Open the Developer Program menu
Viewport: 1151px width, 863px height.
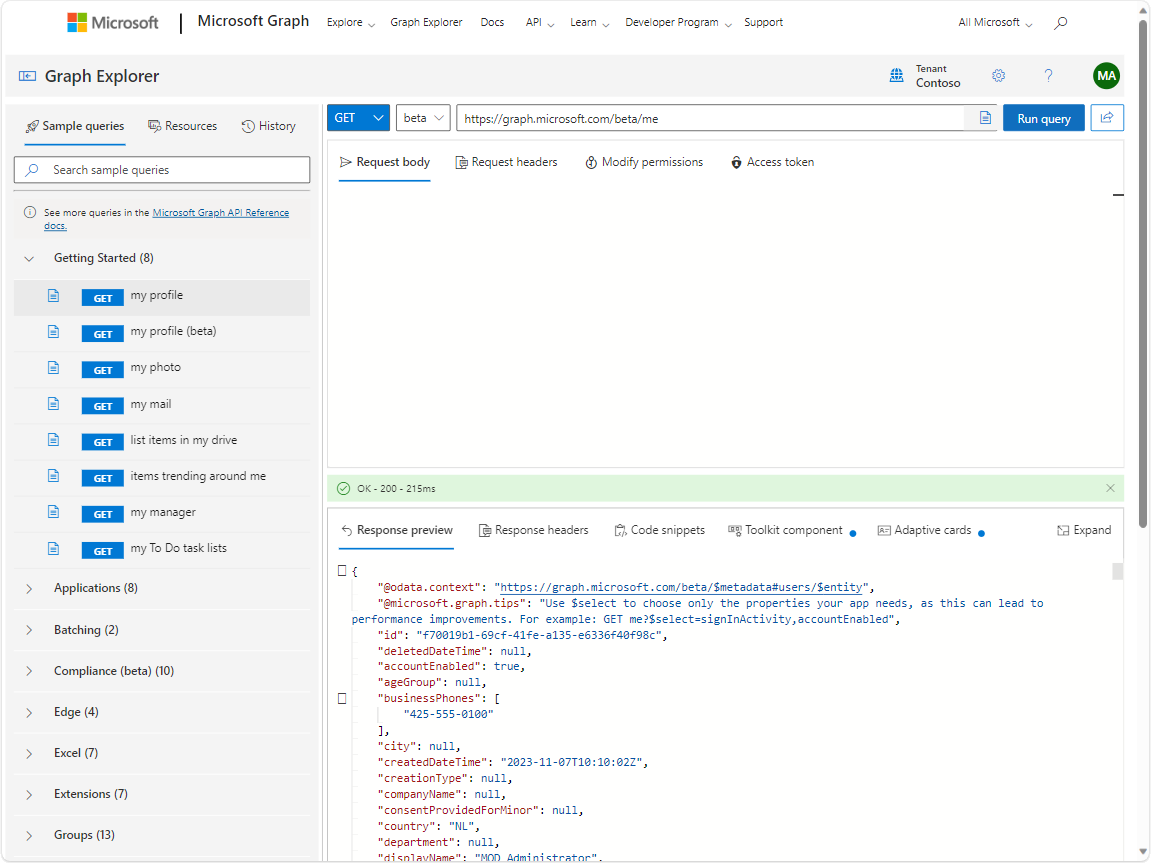tap(678, 23)
